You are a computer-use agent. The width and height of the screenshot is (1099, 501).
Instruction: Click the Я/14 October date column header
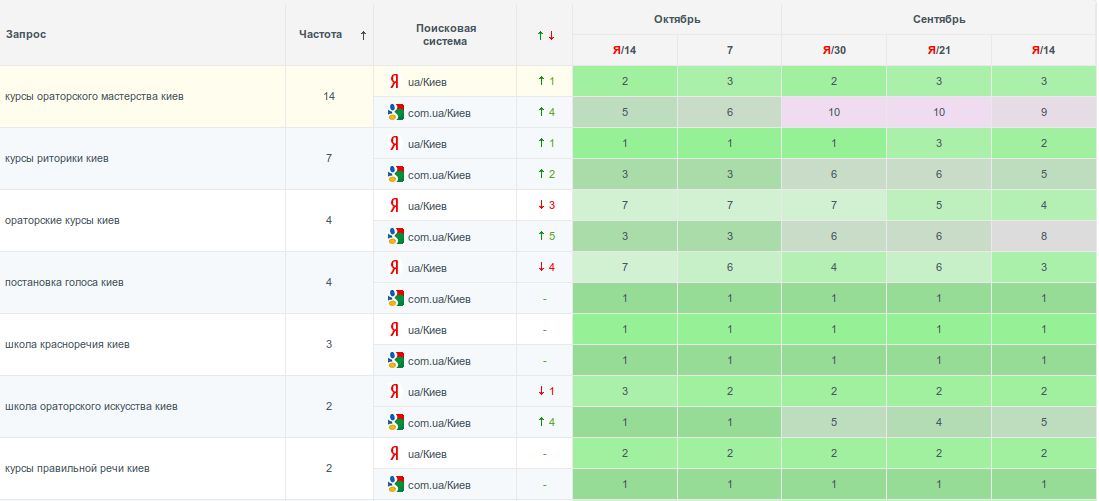pos(625,50)
